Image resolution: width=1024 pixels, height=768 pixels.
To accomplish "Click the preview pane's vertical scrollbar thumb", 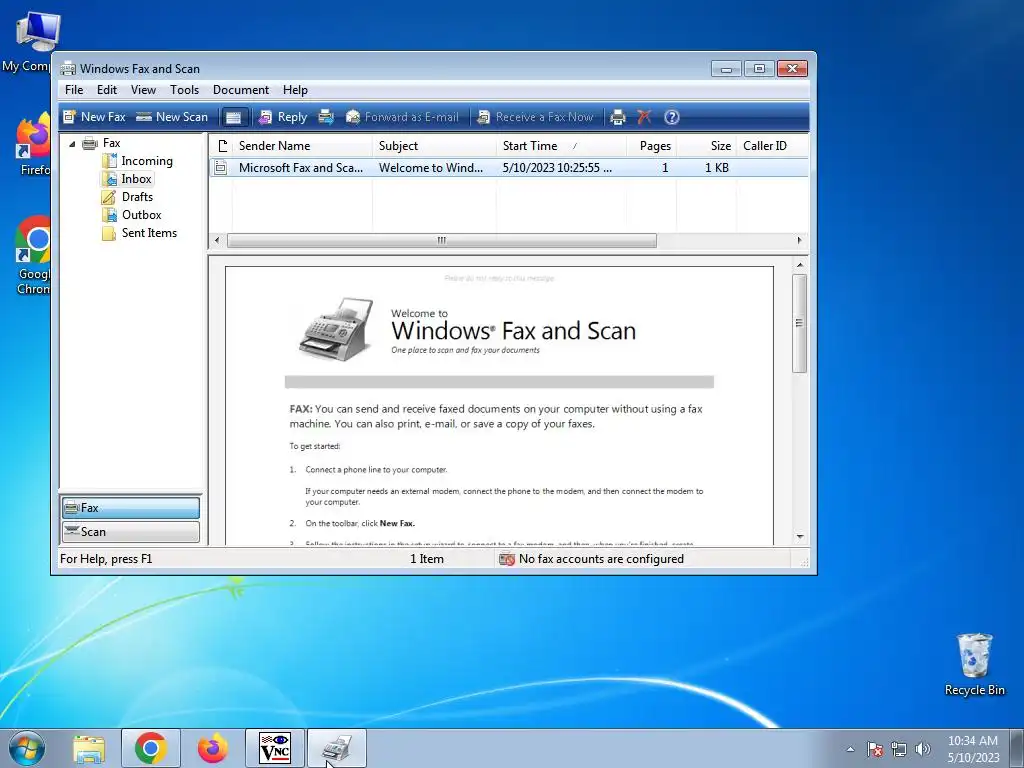I will tap(799, 323).
